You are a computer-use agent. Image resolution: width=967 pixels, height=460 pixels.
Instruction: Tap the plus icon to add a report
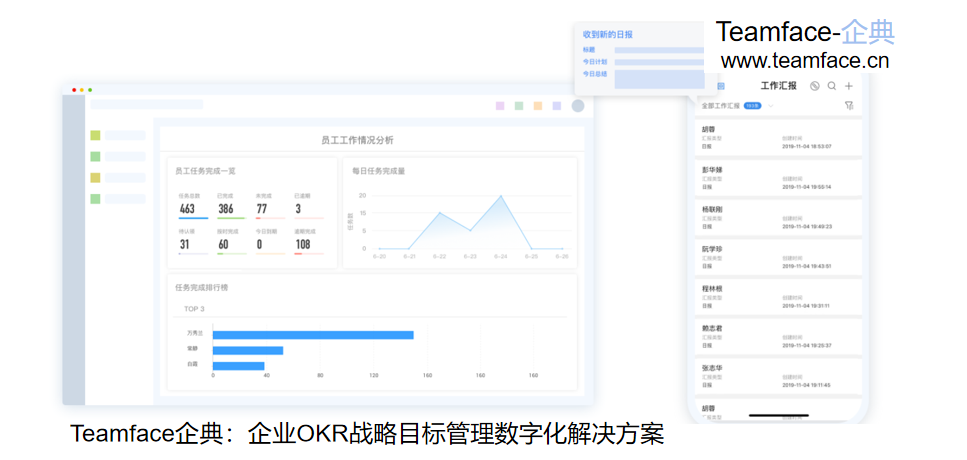[x=849, y=86]
